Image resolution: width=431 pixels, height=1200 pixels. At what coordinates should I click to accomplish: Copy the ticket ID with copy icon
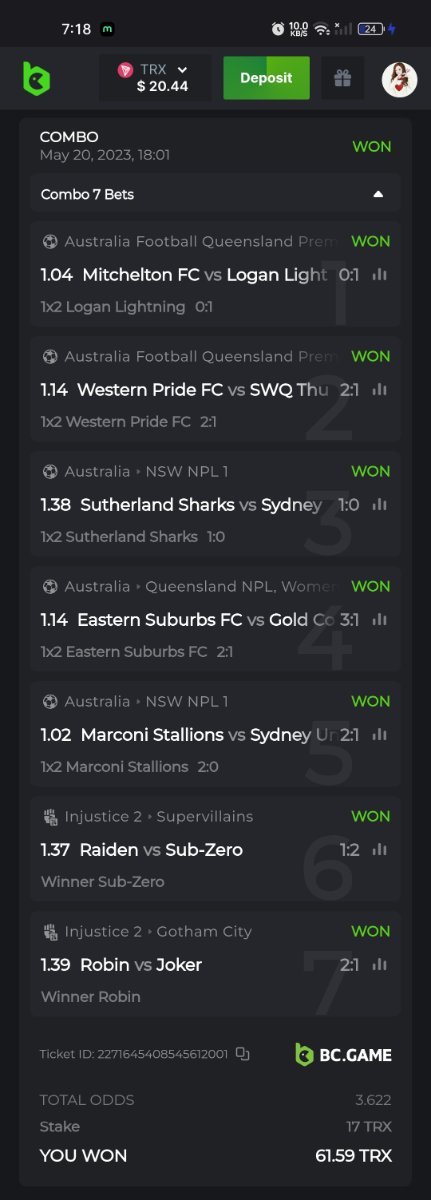[243, 1054]
